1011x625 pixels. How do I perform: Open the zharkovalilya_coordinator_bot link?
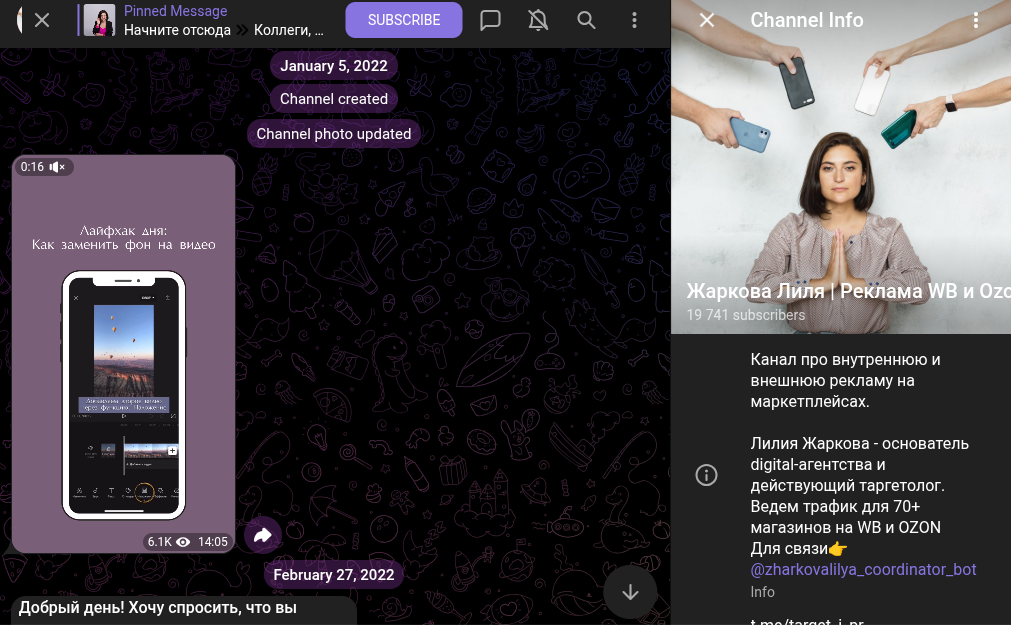(x=863, y=570)
